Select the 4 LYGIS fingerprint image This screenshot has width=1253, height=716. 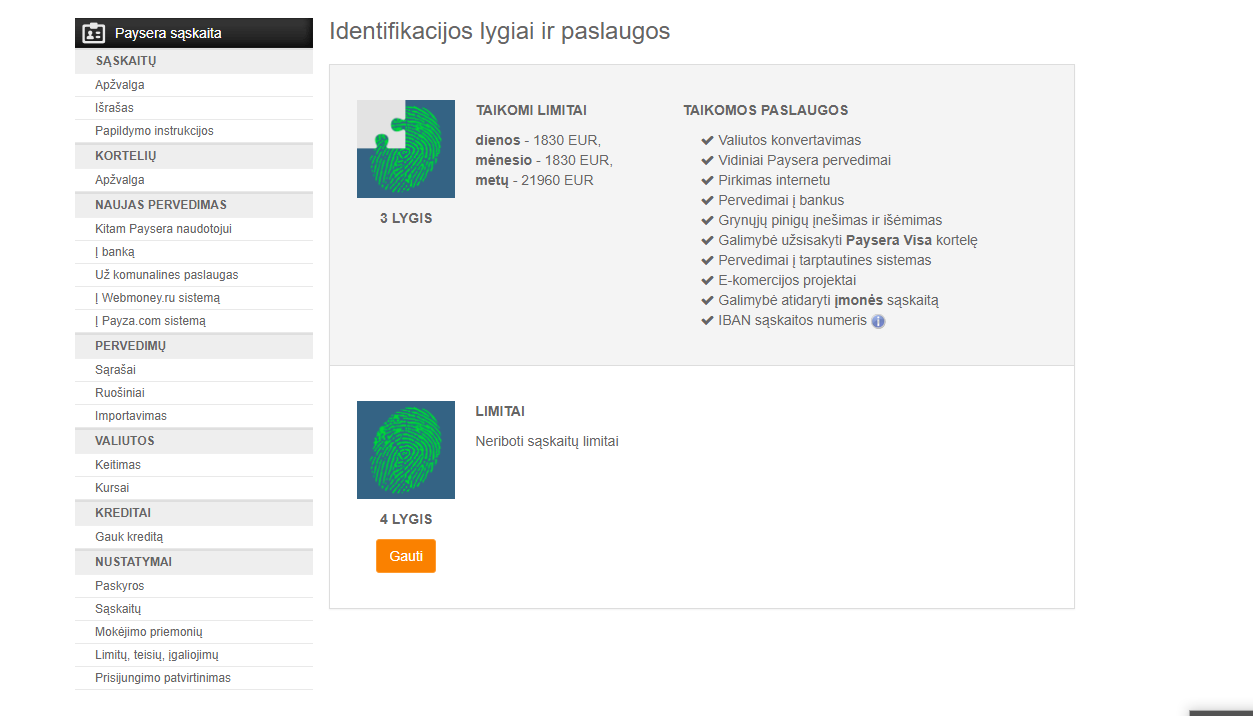[x=406, y=450]
